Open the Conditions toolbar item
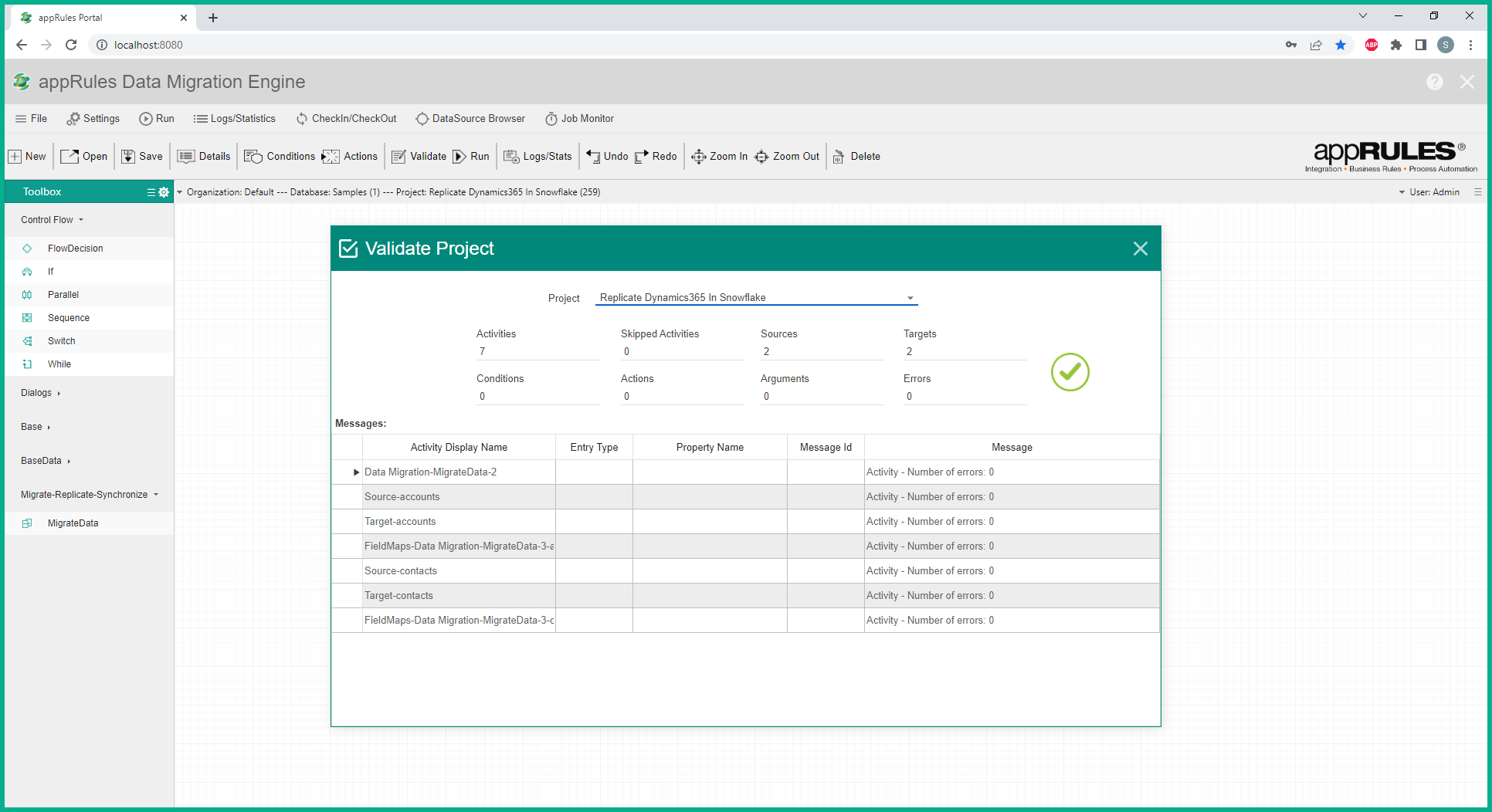The width and height of the screenshot is (1492, 812). (x=280, y=157)
